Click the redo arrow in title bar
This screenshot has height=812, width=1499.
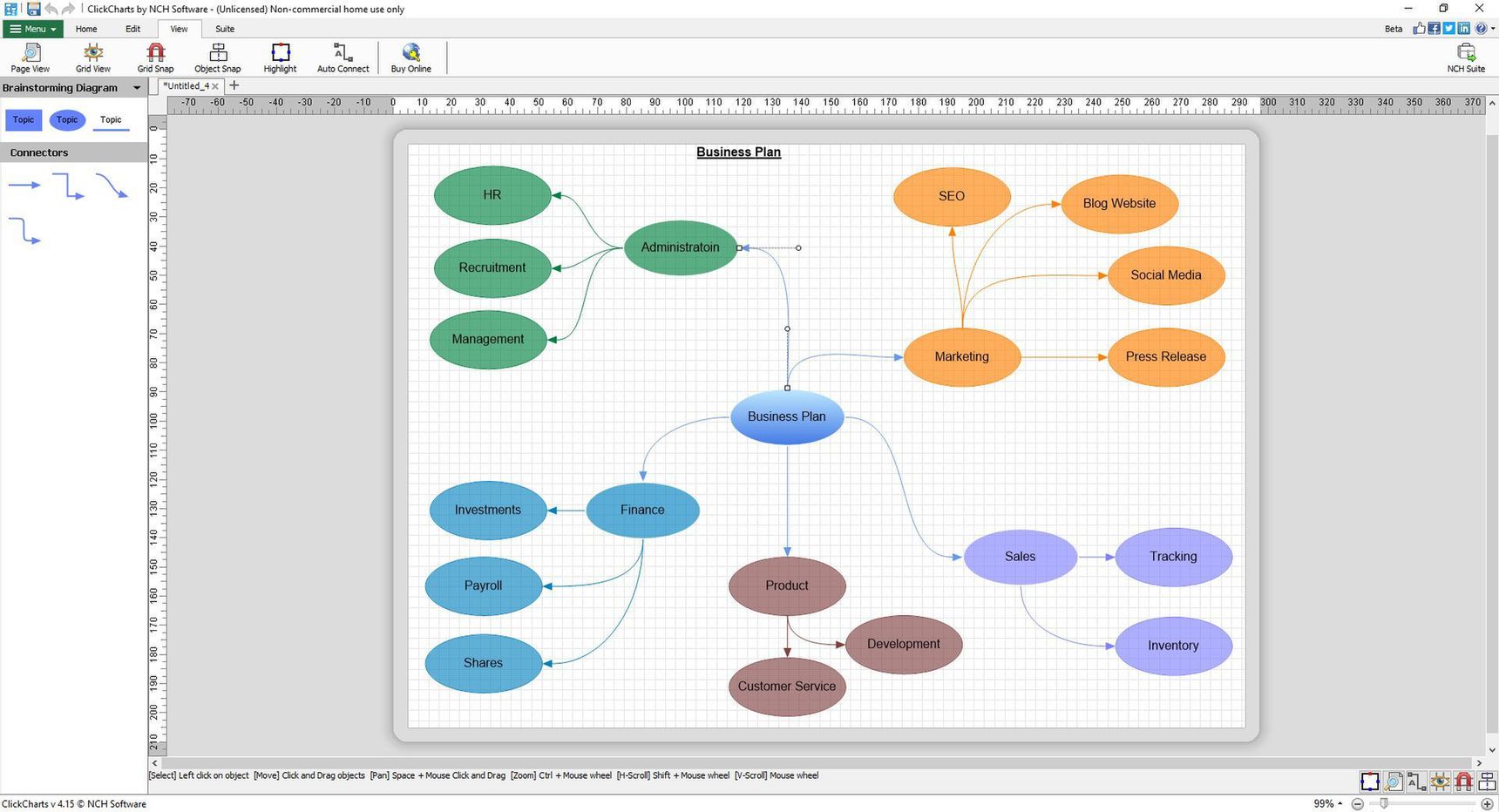68,9
